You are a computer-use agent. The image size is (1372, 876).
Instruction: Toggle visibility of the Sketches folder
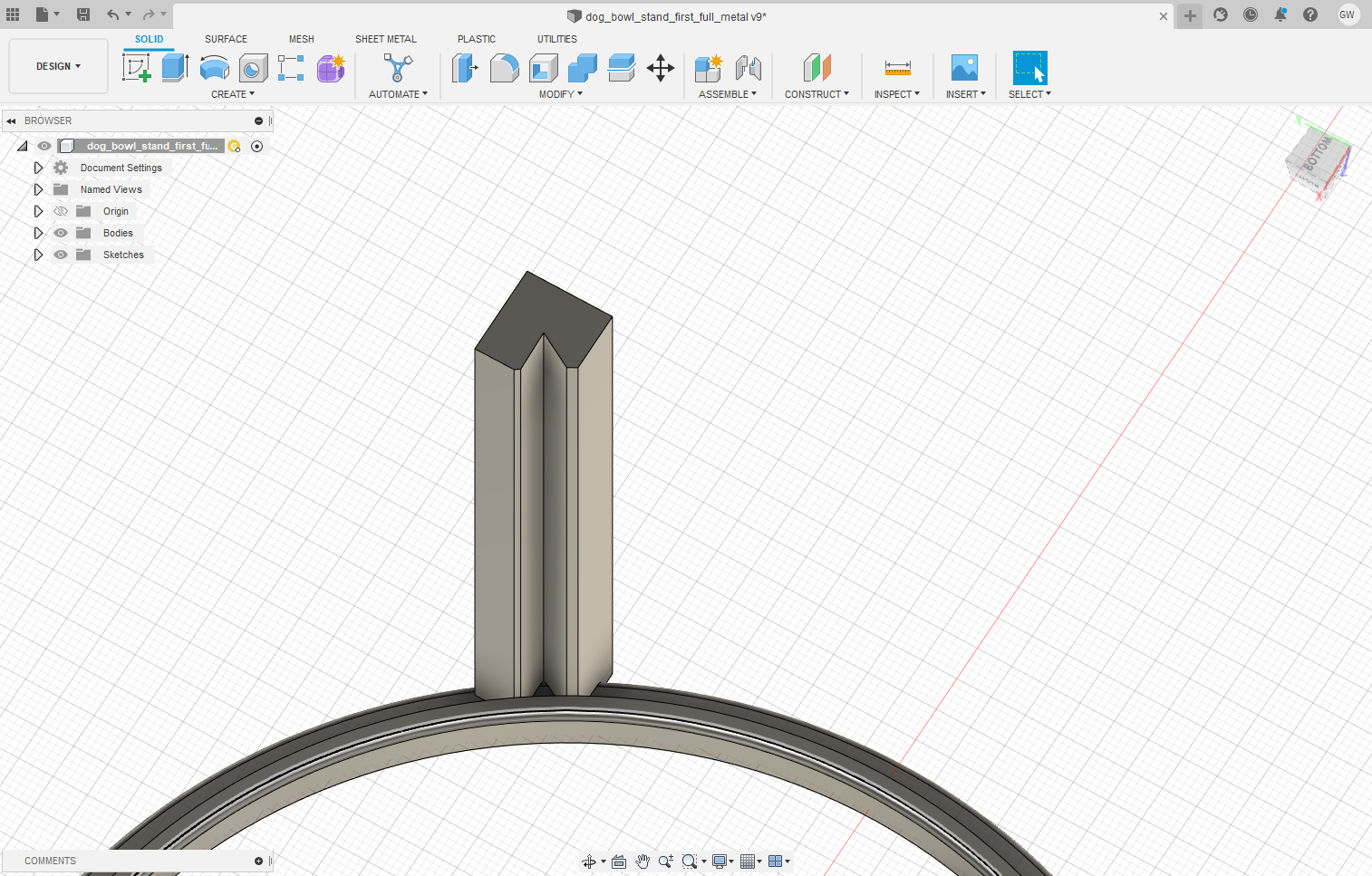[x=61, y=255]
